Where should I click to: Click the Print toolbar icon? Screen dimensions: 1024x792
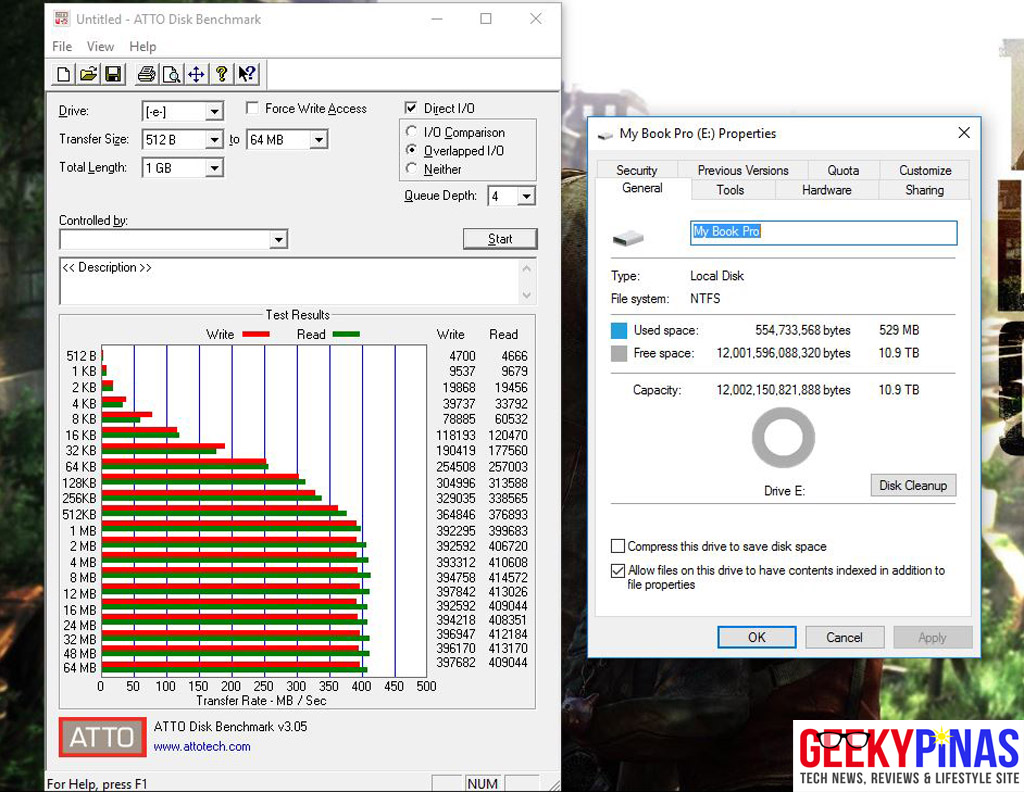coord(146,74)
